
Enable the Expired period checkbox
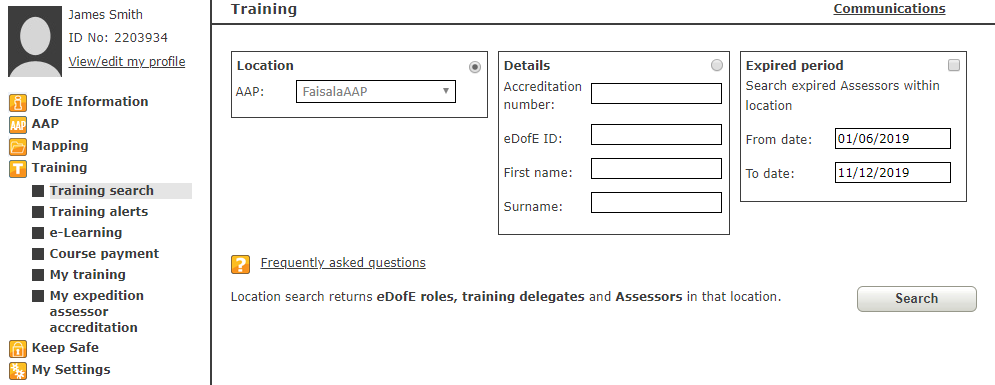[954, 65]
